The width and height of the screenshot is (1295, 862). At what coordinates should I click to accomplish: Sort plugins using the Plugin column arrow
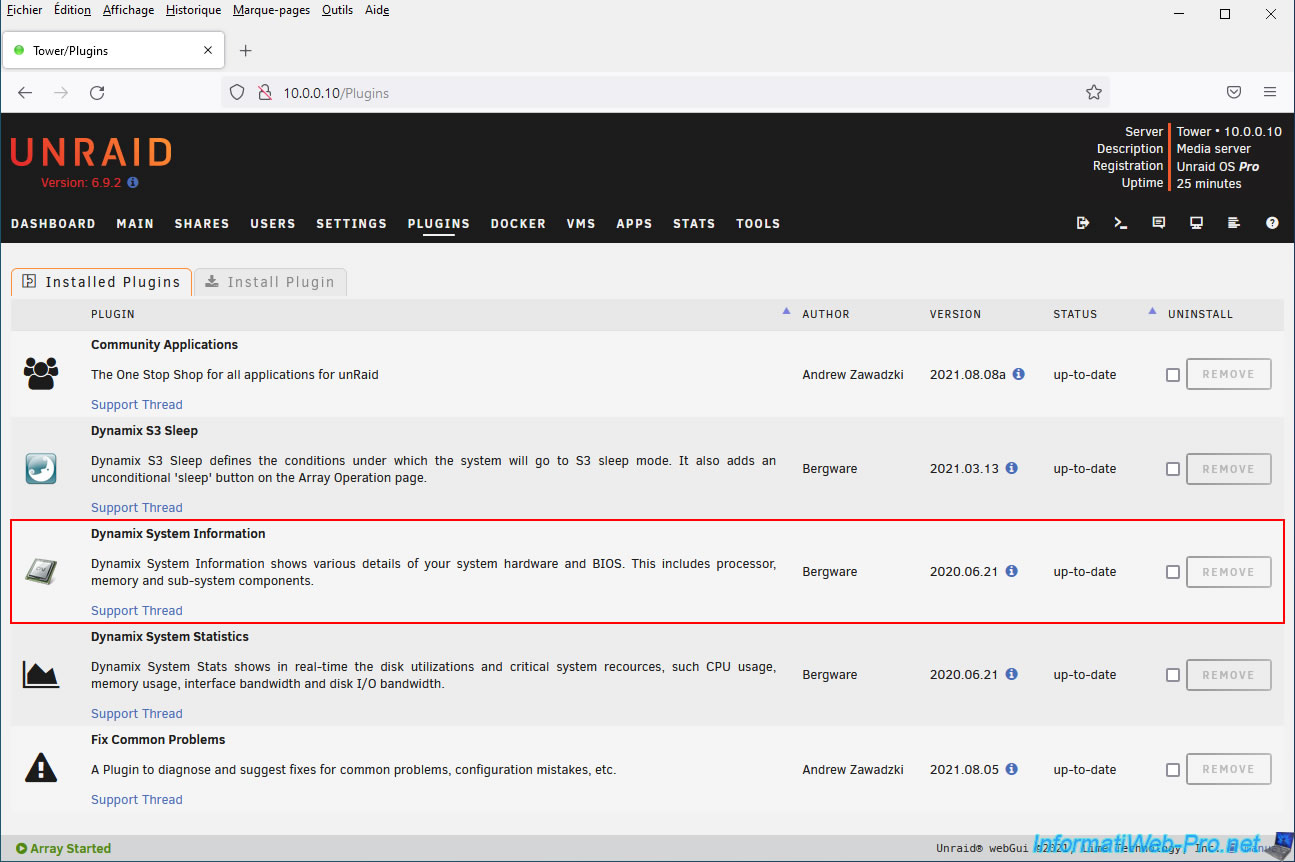click(786, 311)
